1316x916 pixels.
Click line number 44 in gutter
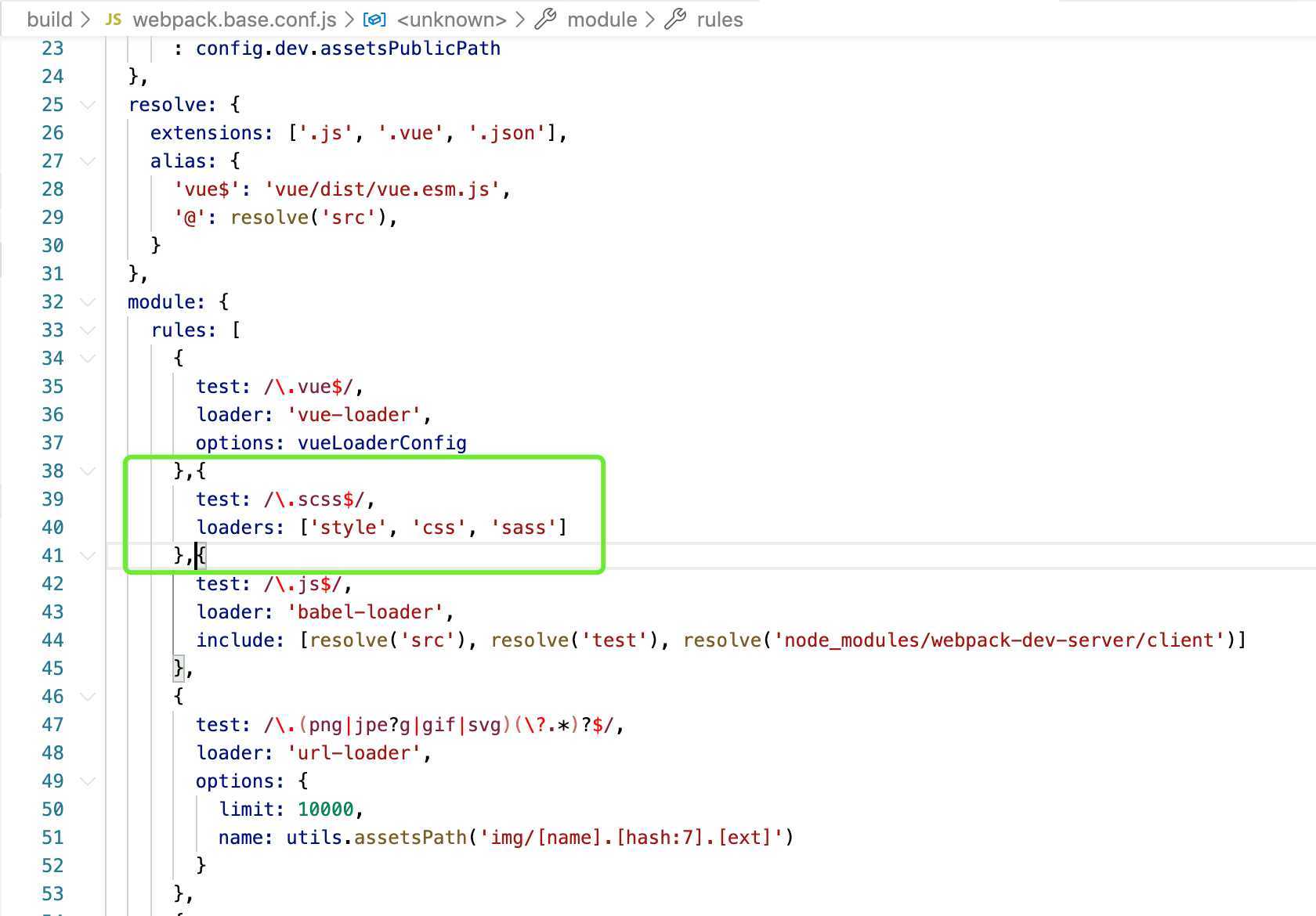click(x=52, y=640)
